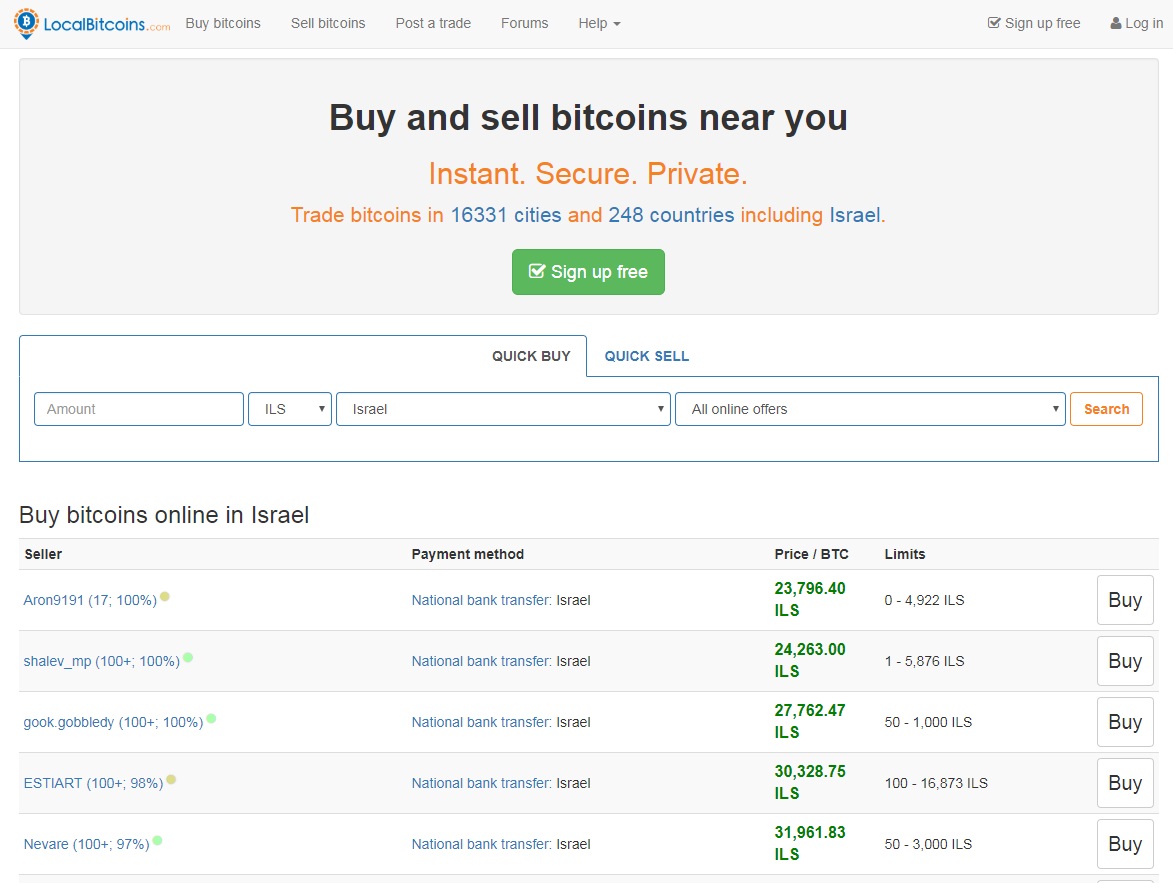Open Sell bitcoins in navigation
This screenshot has width=1173, height=883.
(328, 23)
